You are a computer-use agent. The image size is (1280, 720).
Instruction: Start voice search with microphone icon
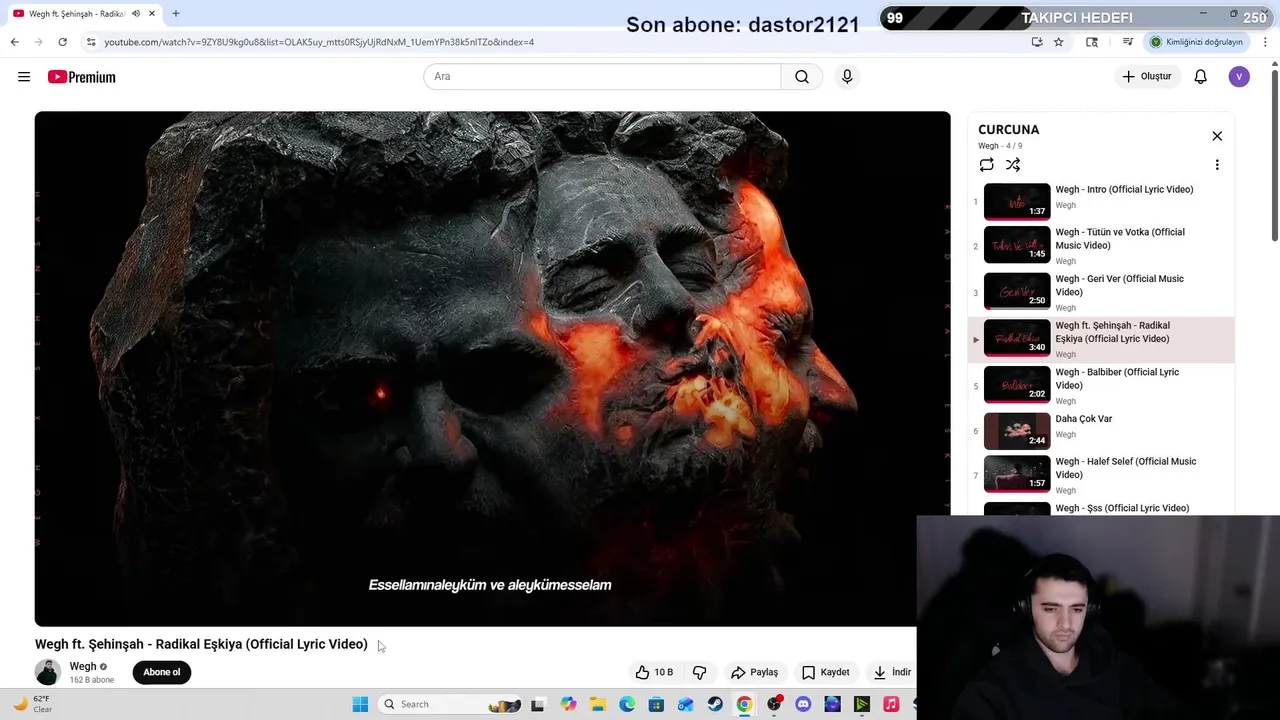(847, 77)
